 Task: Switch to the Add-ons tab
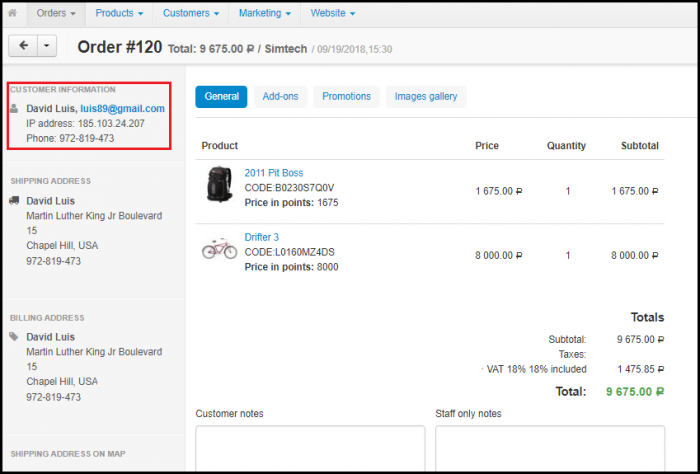point(280,96)
